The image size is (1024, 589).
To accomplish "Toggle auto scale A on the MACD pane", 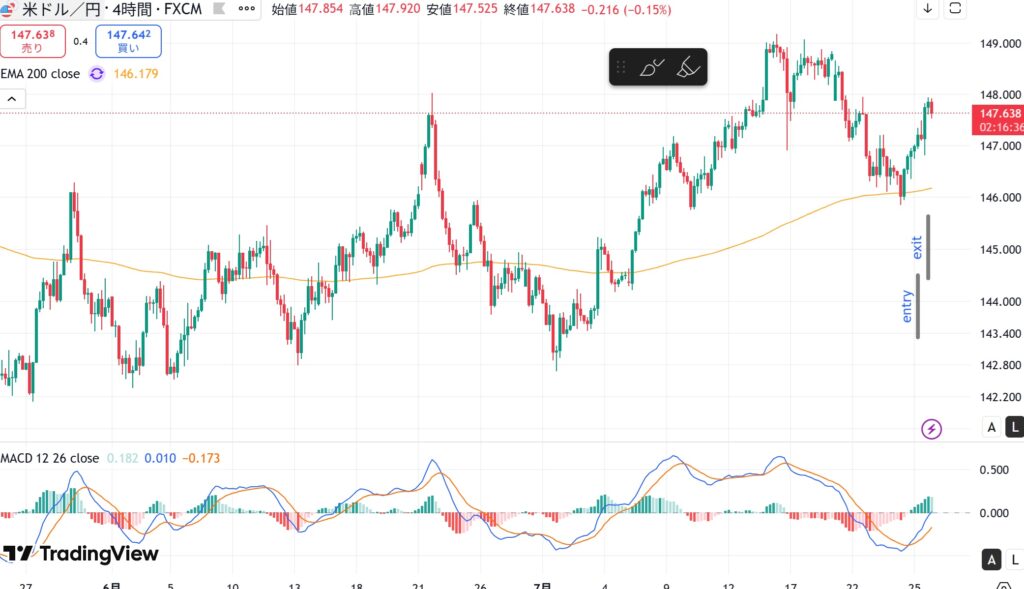I will 991,560.
